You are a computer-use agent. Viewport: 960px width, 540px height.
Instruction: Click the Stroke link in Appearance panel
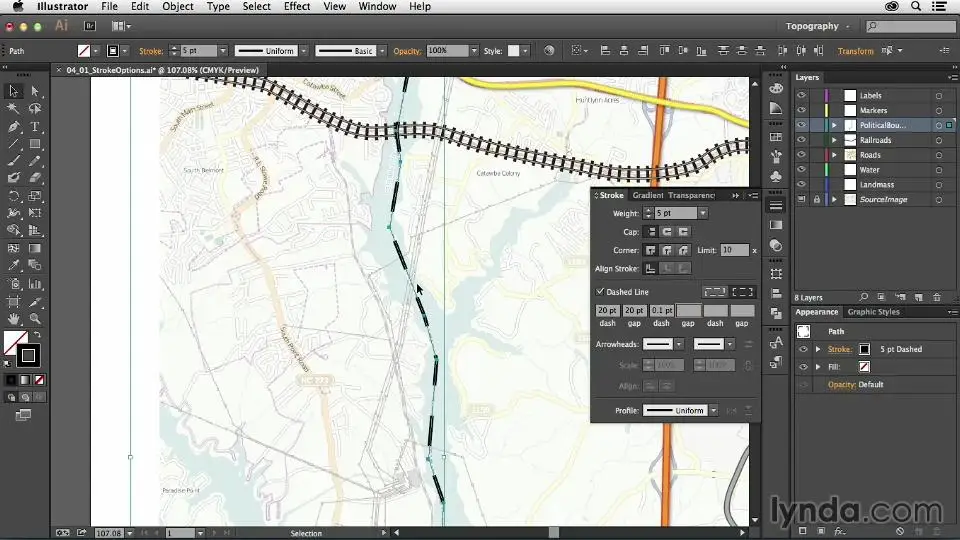pyautogui.click(x=840, y=349)
